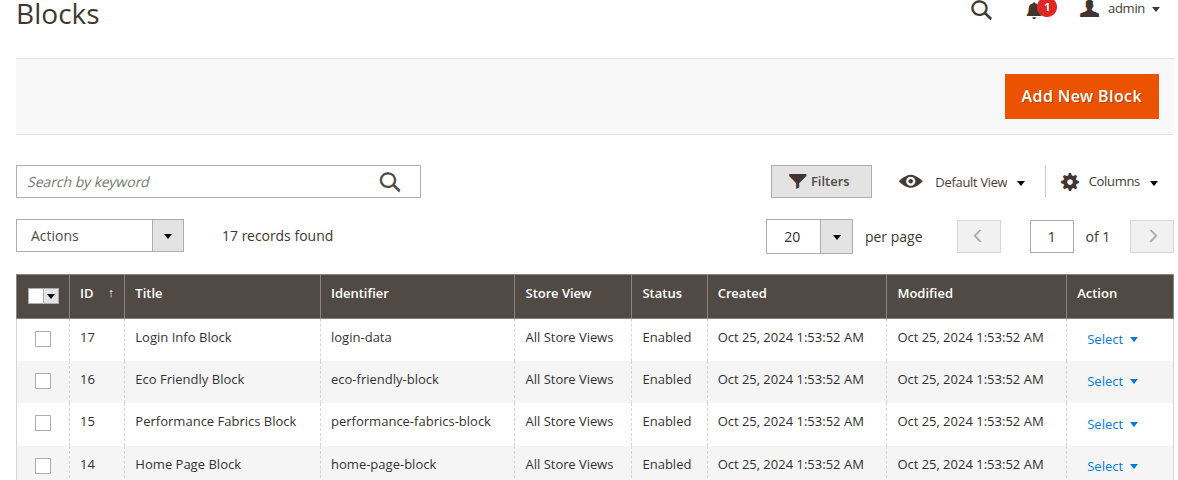The height and width of the screenshot is (480, 1178).
Task: Open the per page count dropdown arrow
Action: (x=836, y=237)
